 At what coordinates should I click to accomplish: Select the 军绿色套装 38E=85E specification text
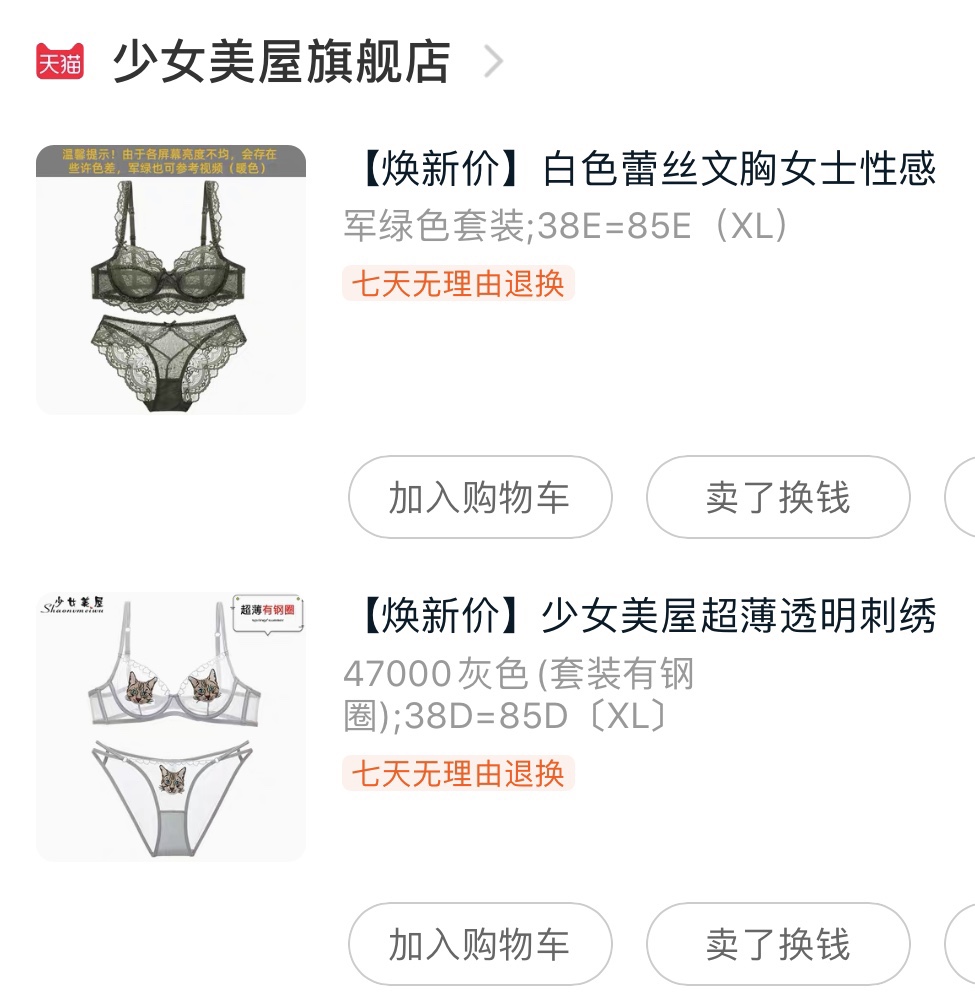(566, 226)
